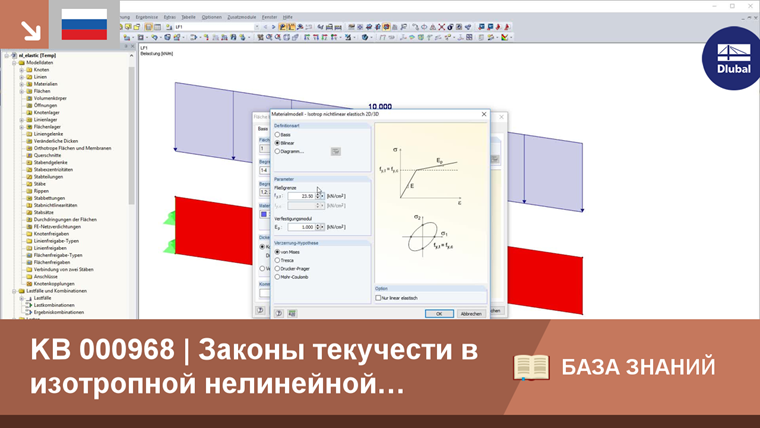
Task: Click the highlighted show loads icon before the load values icon
Action: [282, 27]
